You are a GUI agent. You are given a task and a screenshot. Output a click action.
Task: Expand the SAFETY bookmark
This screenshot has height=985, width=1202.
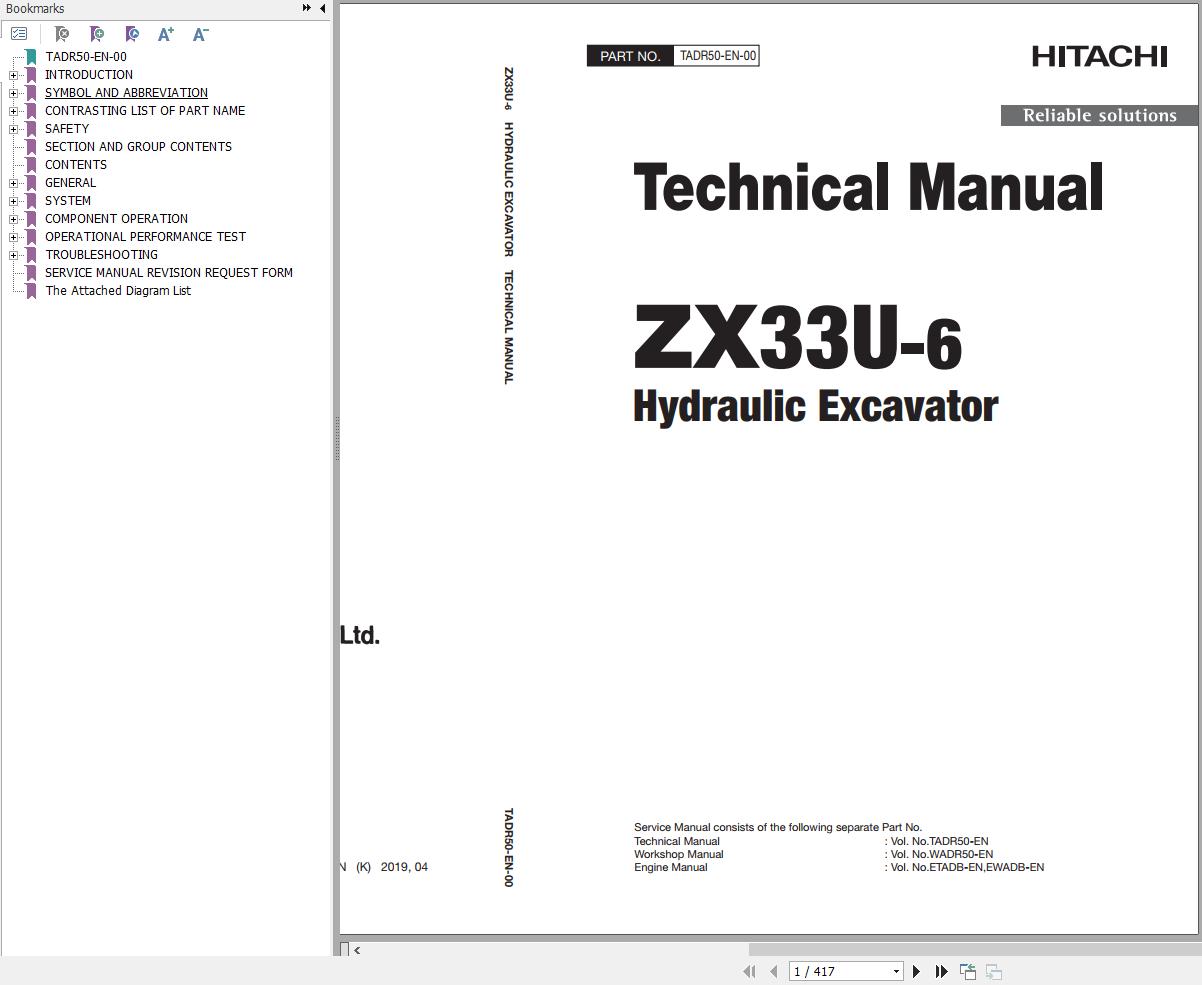[13, 129]
